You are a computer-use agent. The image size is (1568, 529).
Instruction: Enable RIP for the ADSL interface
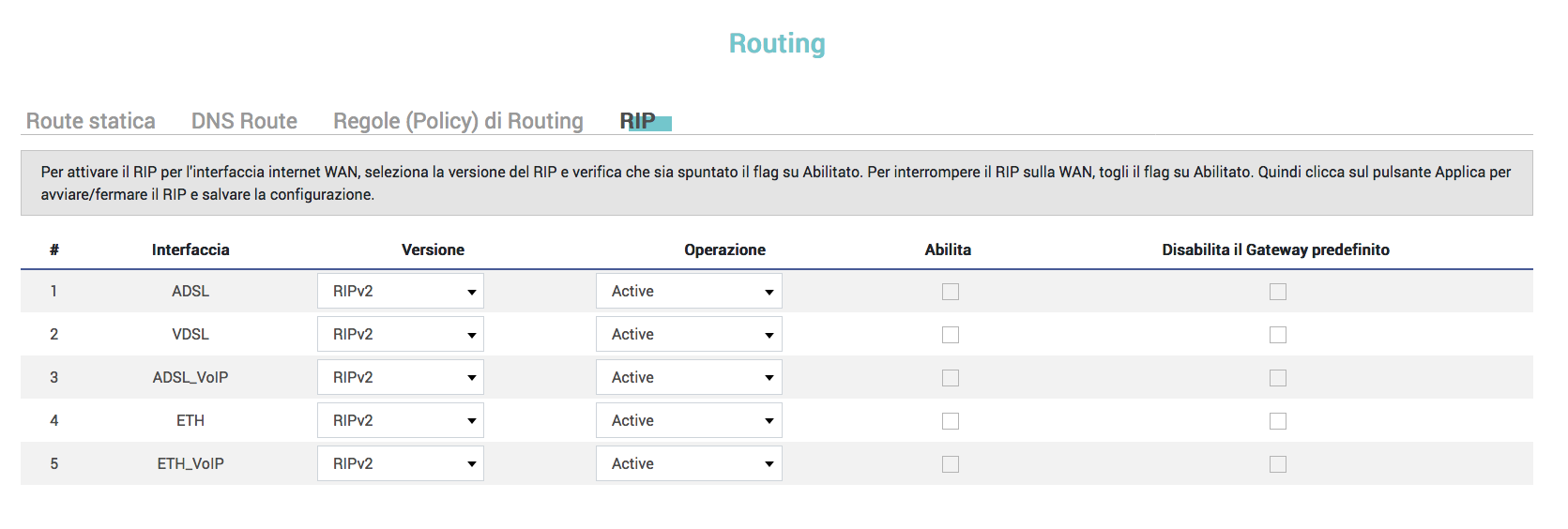pyautogui.click(x=951, y=292)
